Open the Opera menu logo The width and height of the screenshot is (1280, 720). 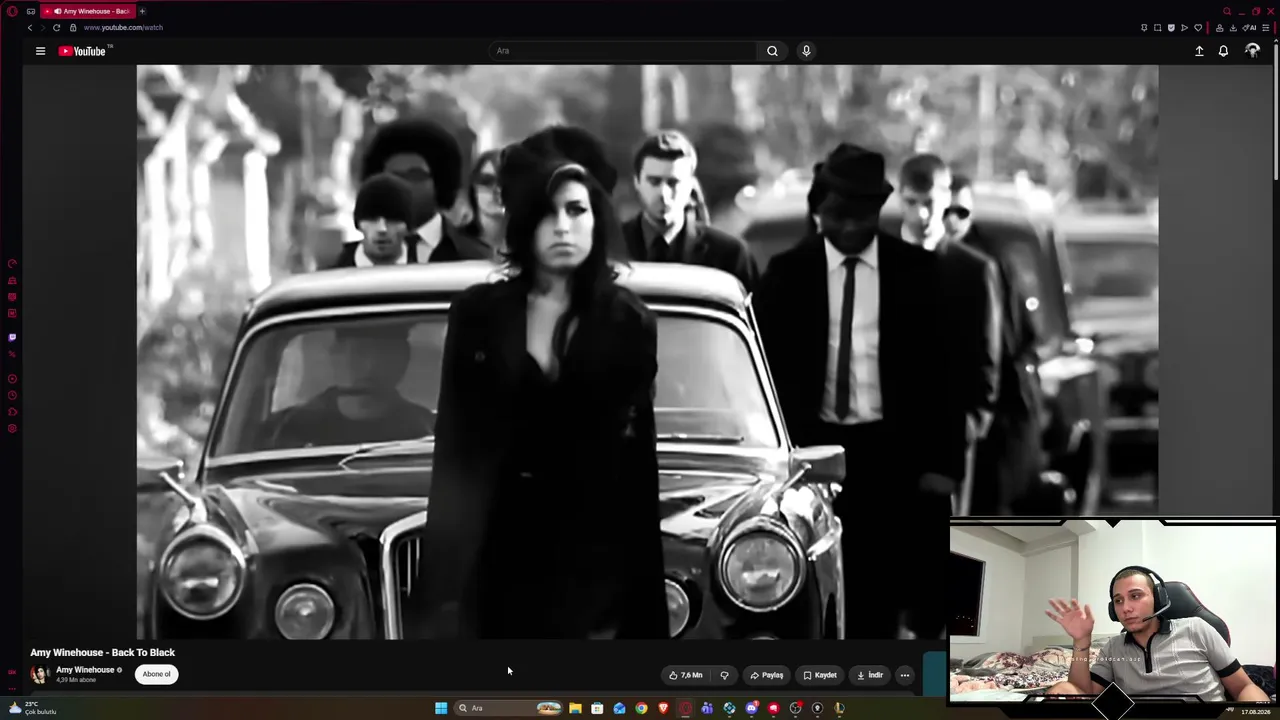(x=12, y=11)
